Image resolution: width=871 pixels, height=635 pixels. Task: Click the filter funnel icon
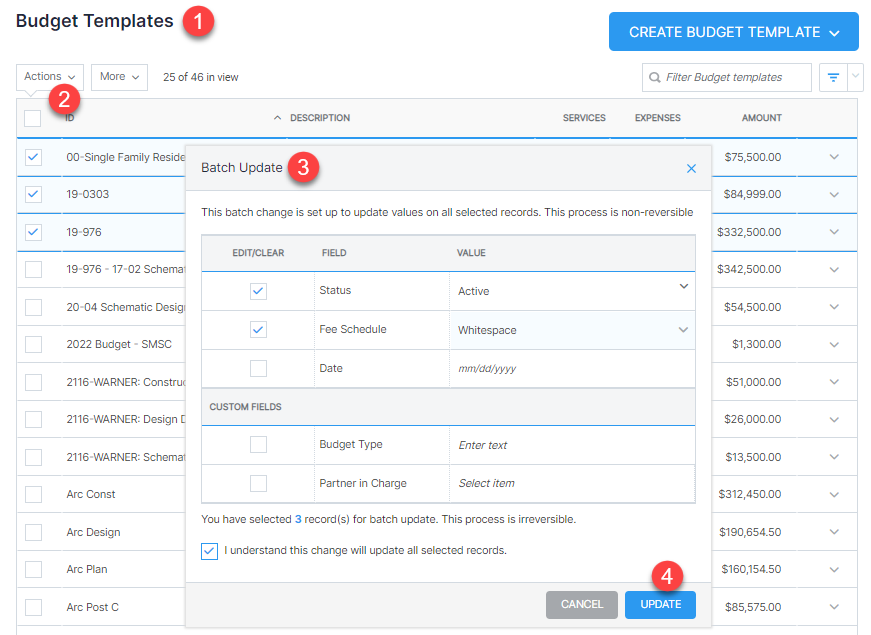(833, 77)
